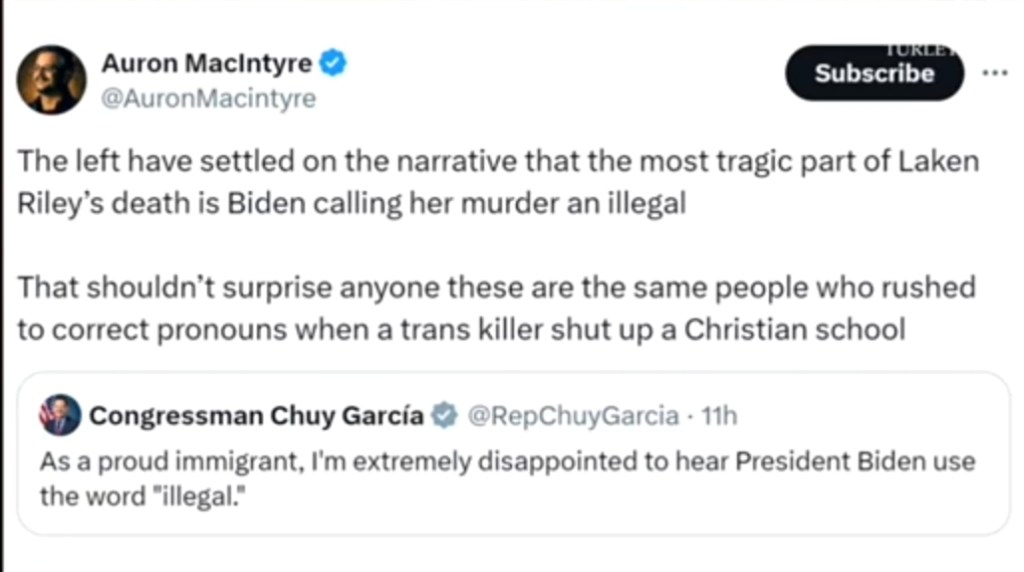Click Congressman Chuy García's small avatar
This screenshot has height=572, width=1024.
point(60,415)
